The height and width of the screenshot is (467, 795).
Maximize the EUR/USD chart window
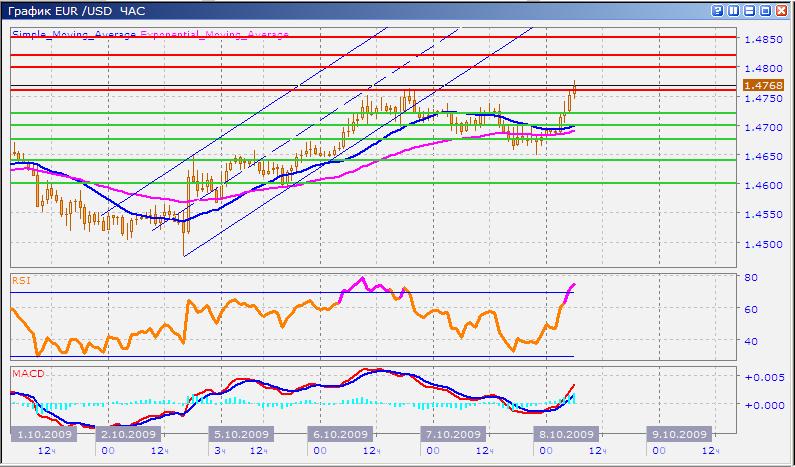[x=765, y=10]
